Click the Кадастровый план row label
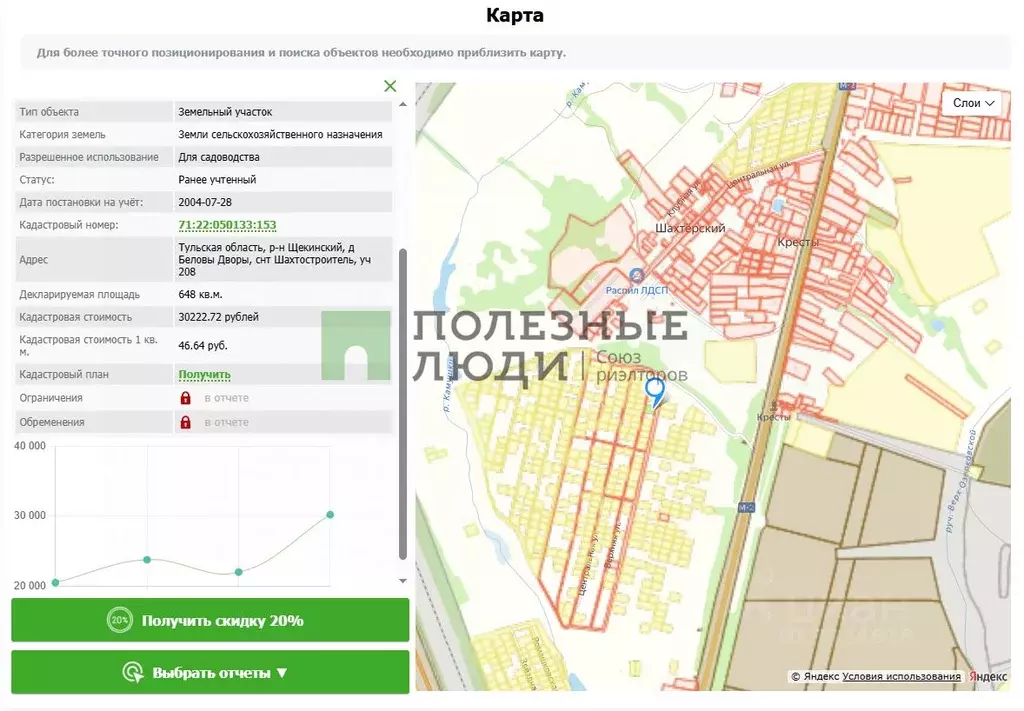Image resolution: width=1024 pixels, height=711 pixels. (x=64, y=375)
